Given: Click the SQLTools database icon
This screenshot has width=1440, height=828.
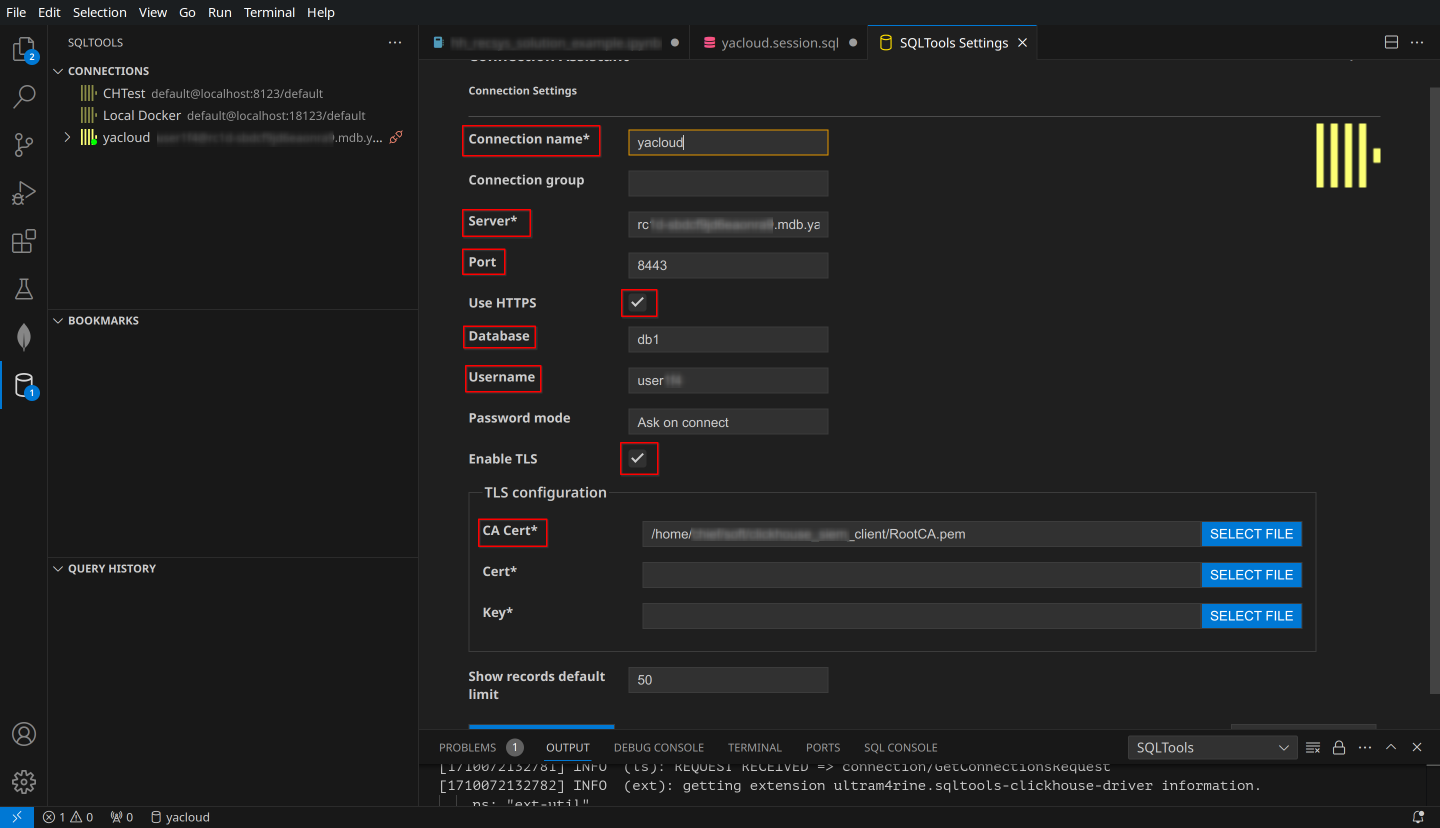Looking at the screenshot, I should click(x=24, y=385).
